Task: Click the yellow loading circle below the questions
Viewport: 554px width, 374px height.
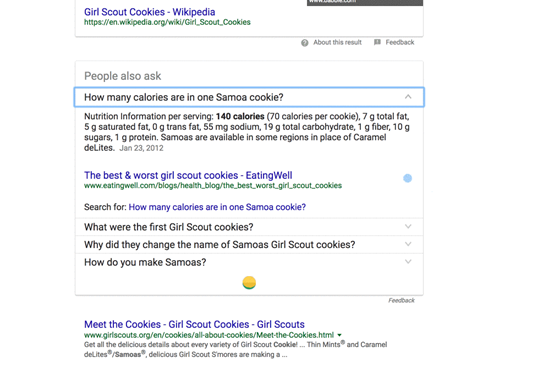Action: click(249, 283)
